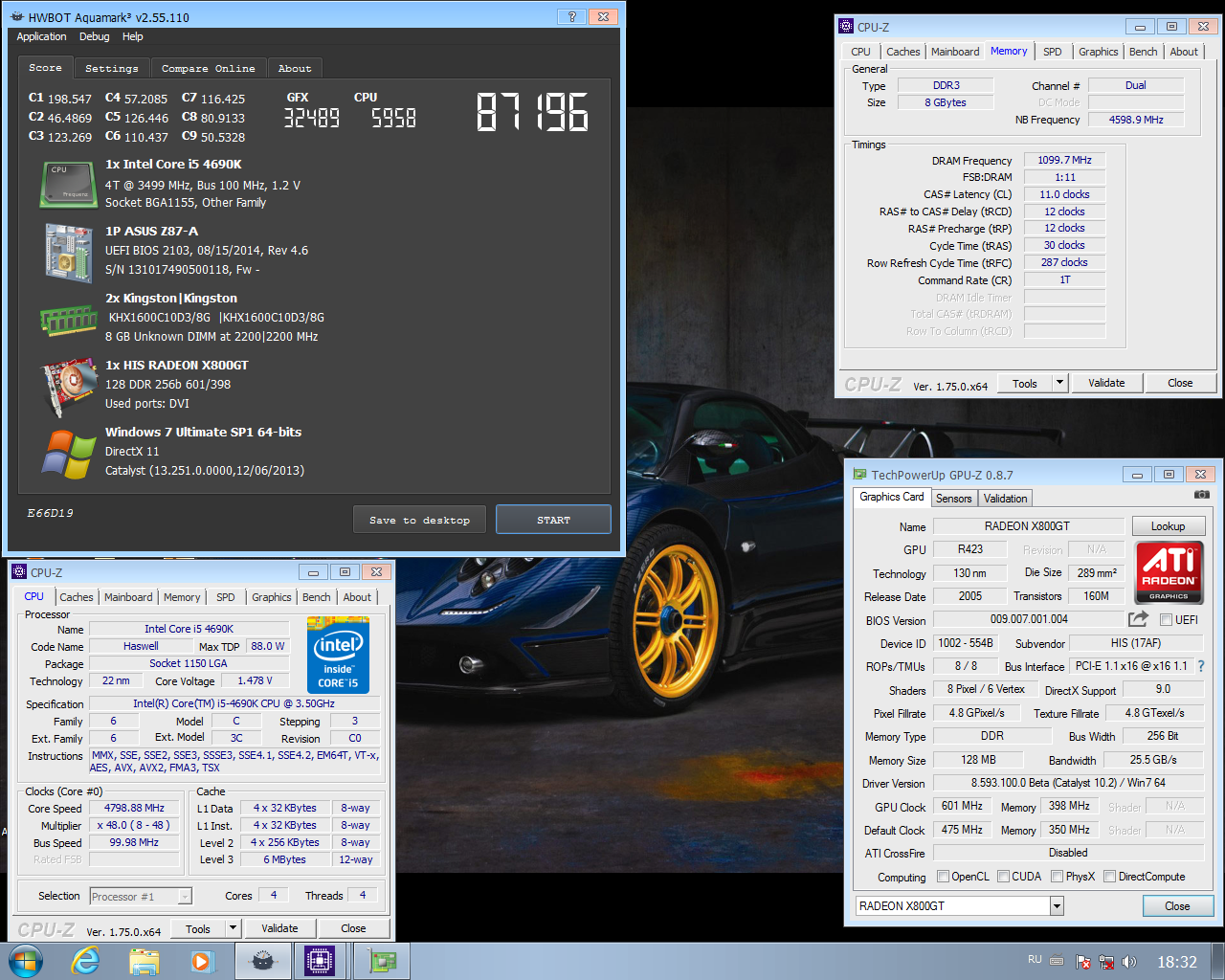
Task: Click the 18:32 taskbar clock
Action: click(1177, 962)
